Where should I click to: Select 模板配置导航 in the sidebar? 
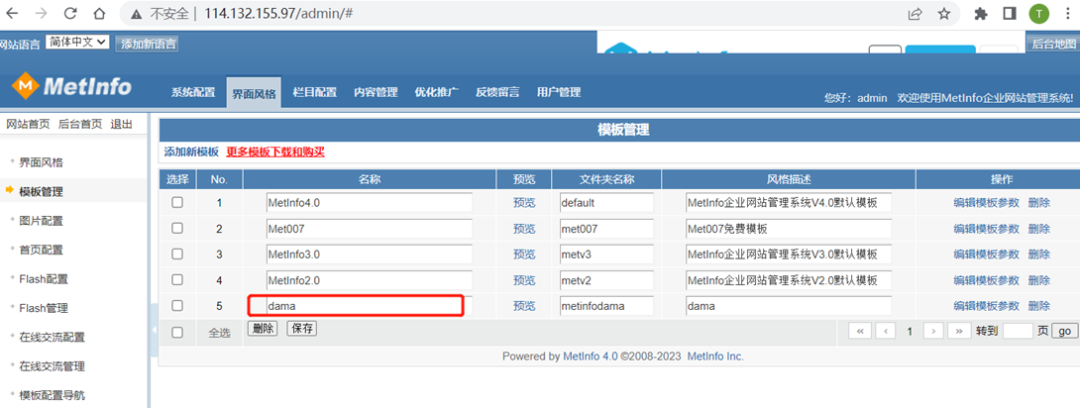[x=52, y=395]
